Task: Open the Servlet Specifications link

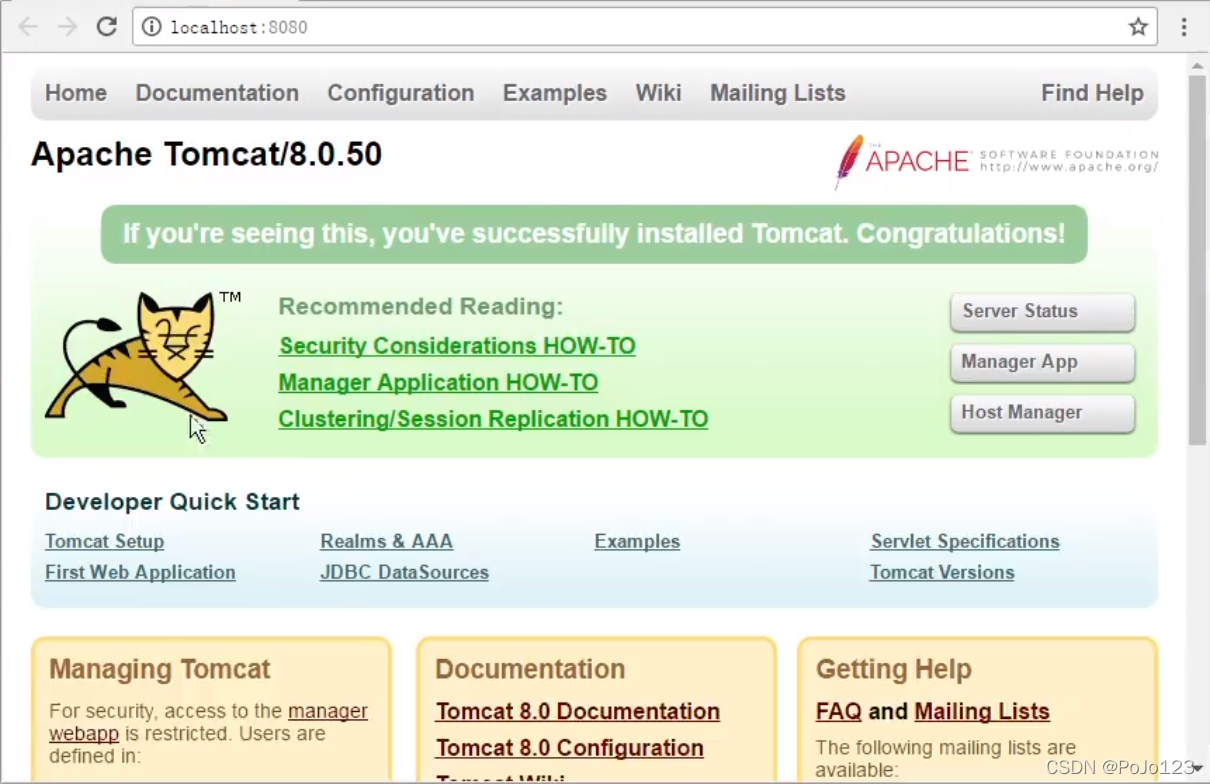Action: [x=965, y=541]
